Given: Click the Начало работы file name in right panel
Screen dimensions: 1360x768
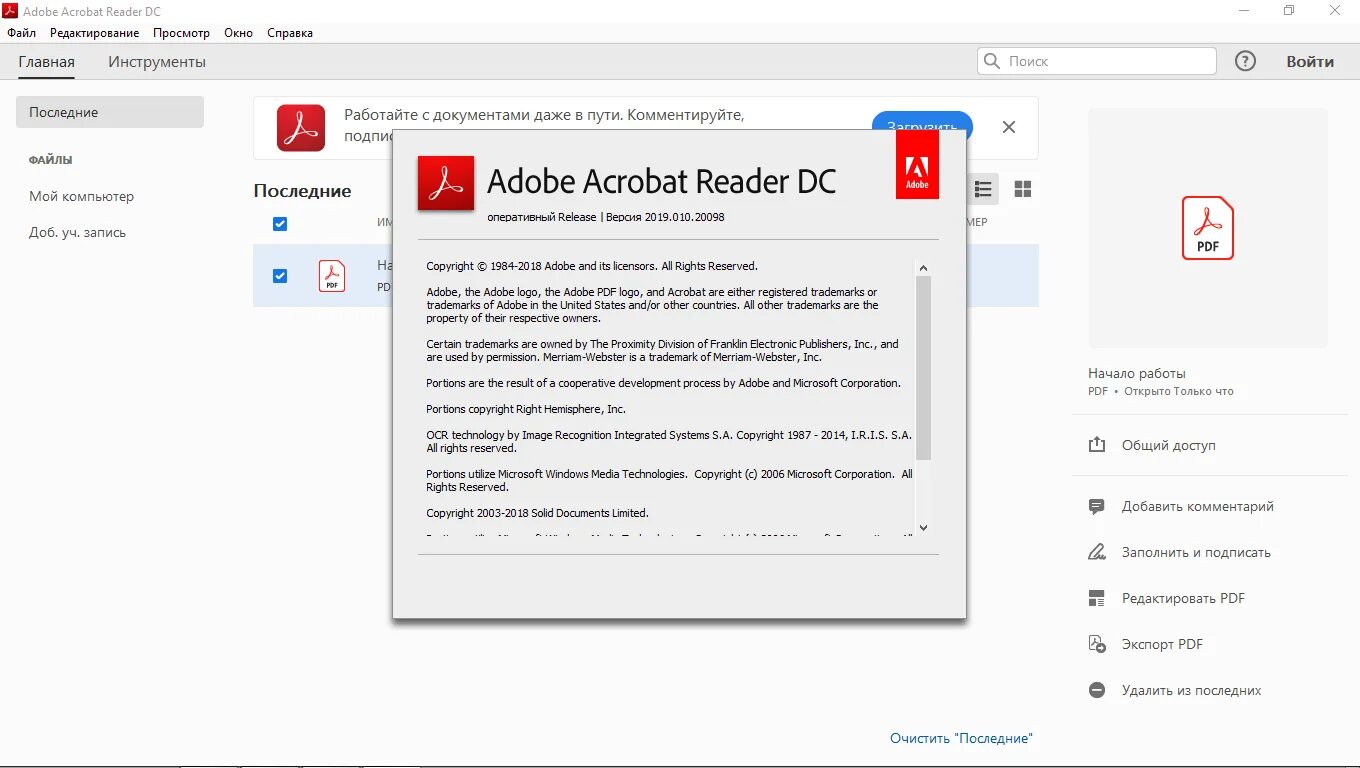Looking at the screenshot, I should point(1137,373).
